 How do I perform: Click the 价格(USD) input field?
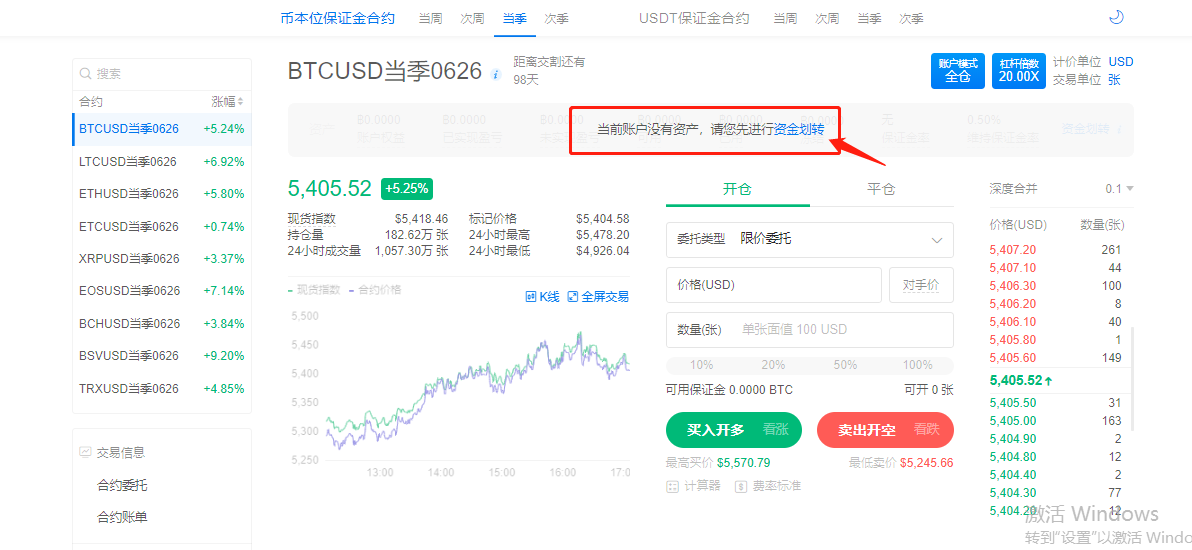pos(773,285)
